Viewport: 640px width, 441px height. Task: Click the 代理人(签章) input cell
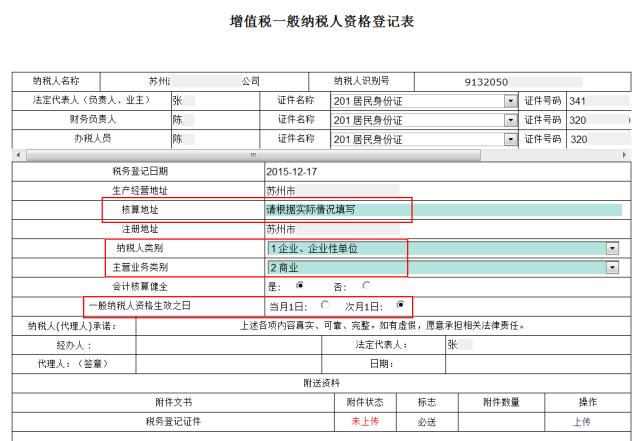pos(229,364)
